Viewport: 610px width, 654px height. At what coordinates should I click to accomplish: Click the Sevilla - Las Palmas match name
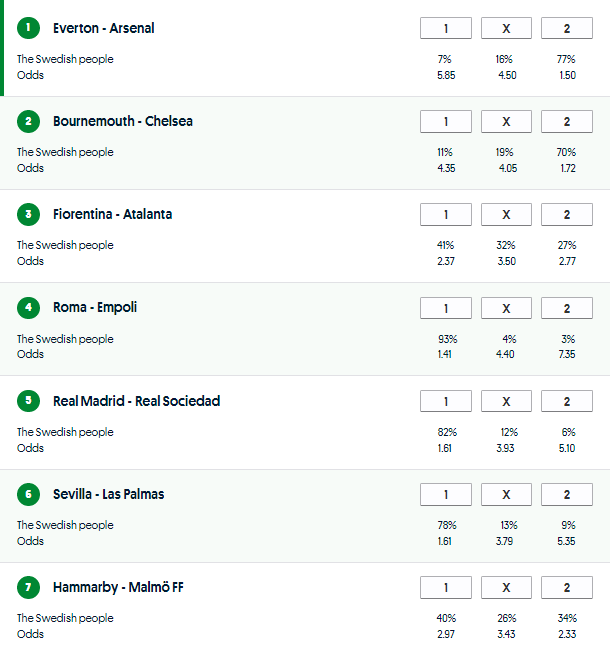[x=108, y=494]
